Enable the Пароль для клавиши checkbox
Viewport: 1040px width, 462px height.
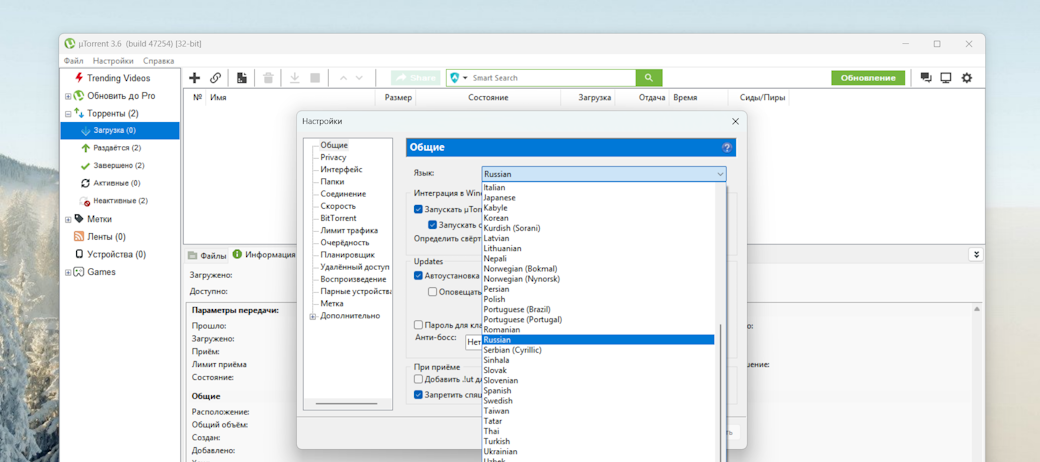click(418, 325)
